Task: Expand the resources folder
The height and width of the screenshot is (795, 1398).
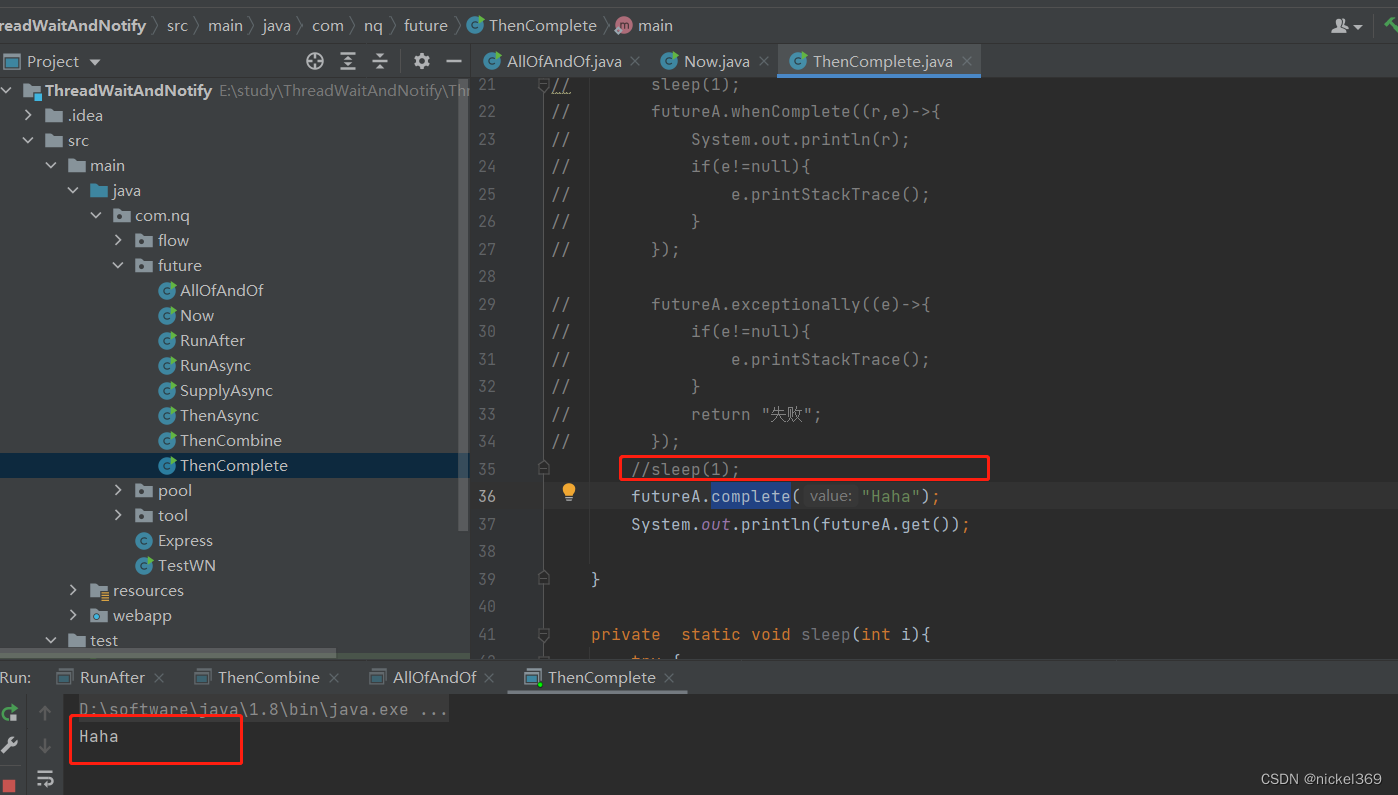Action: 73,591
